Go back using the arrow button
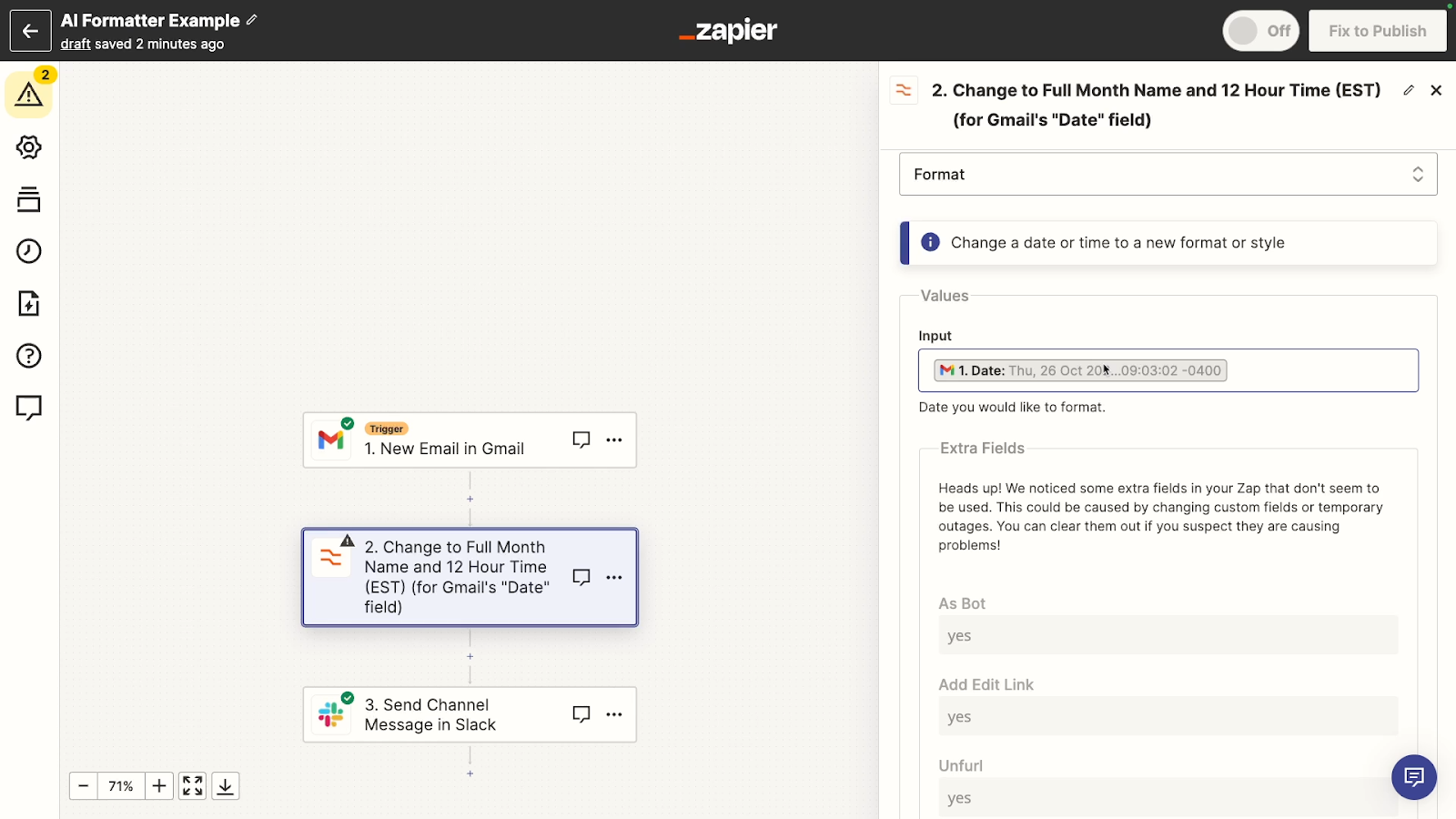 tap(30, 31)
